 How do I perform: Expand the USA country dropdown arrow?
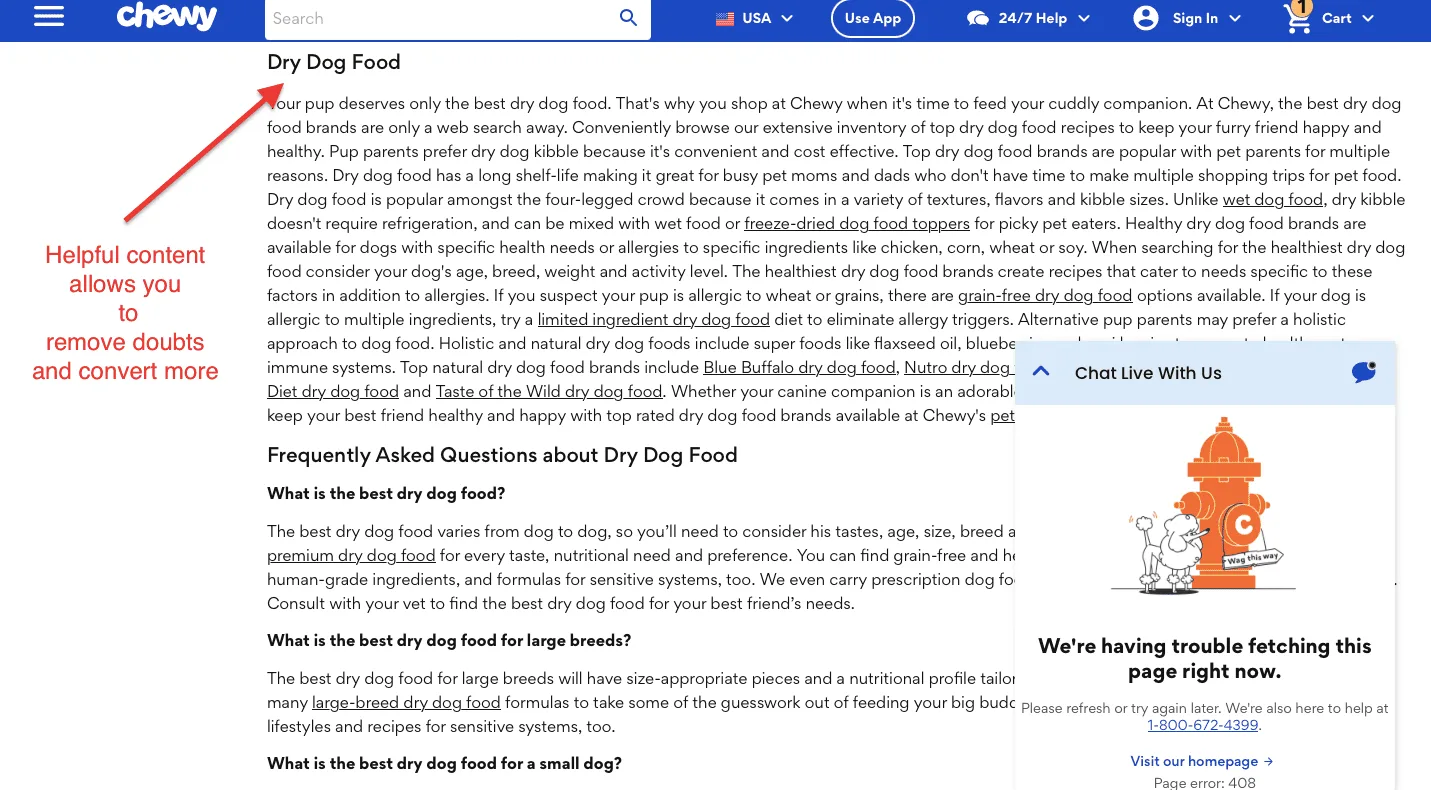pyautogui.click(x=787, y=18)
